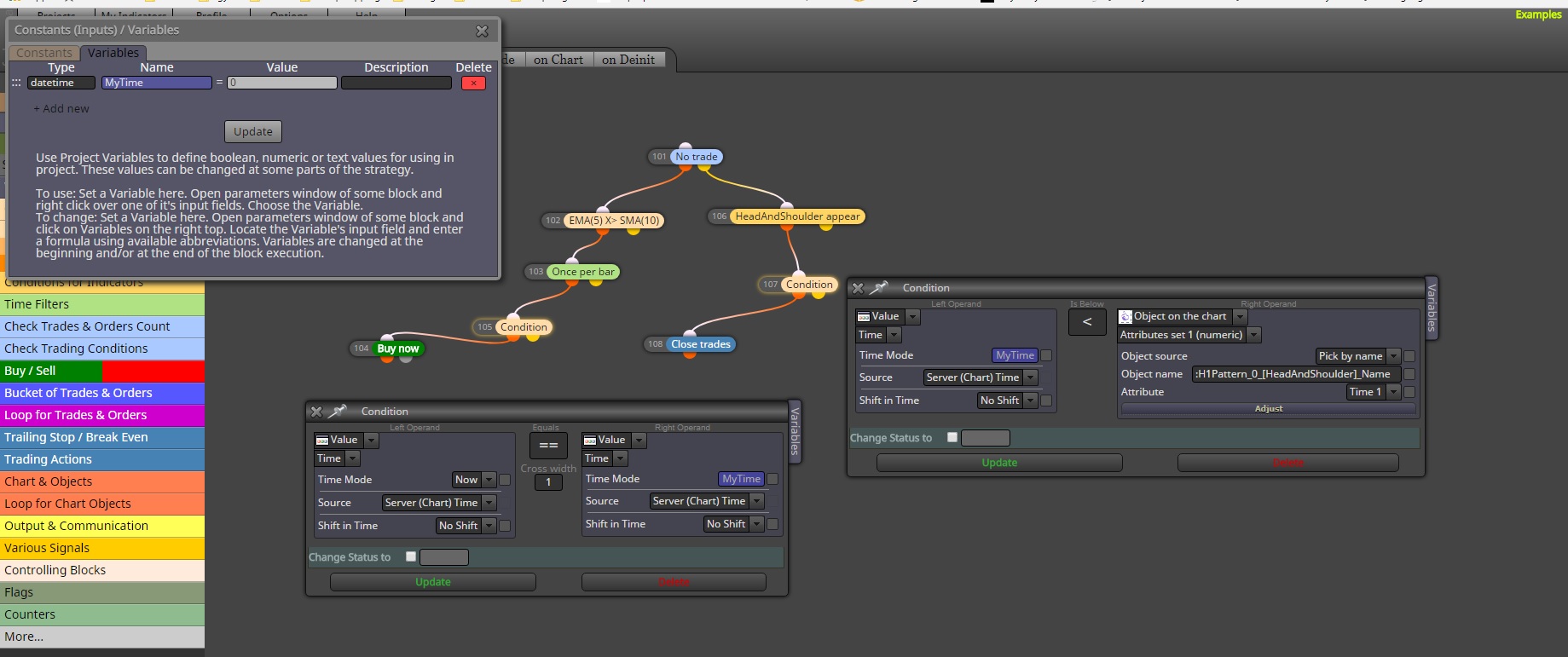
Task: Select the Buy now block node
Action: (397, 348)
